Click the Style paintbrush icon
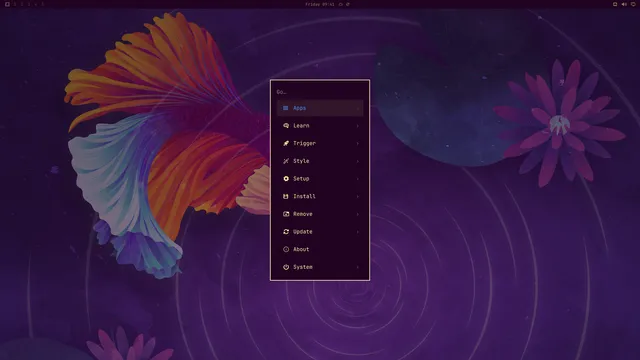The width and height of the screenshot is (640, 360). tap(286, 161)
